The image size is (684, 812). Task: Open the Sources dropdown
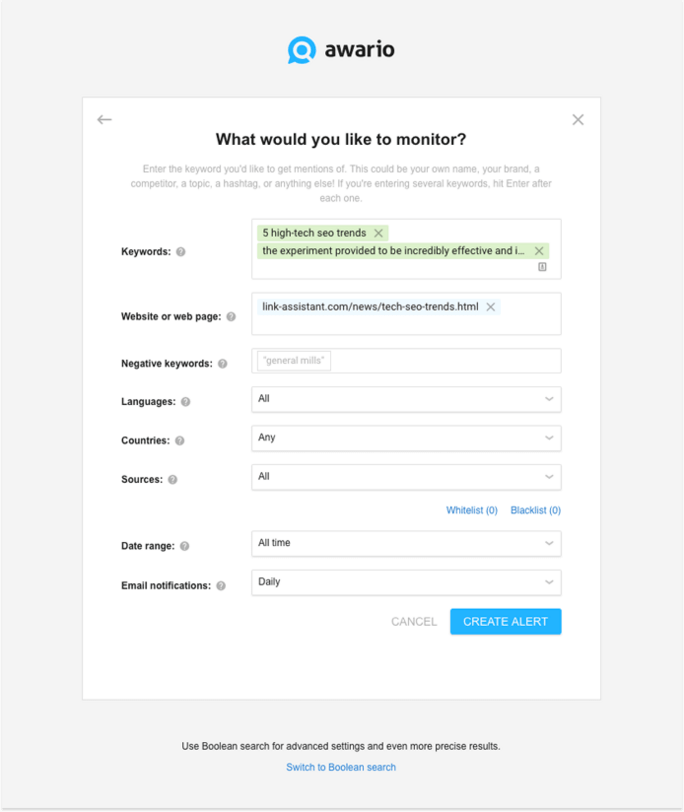click(x=405, y=477)
